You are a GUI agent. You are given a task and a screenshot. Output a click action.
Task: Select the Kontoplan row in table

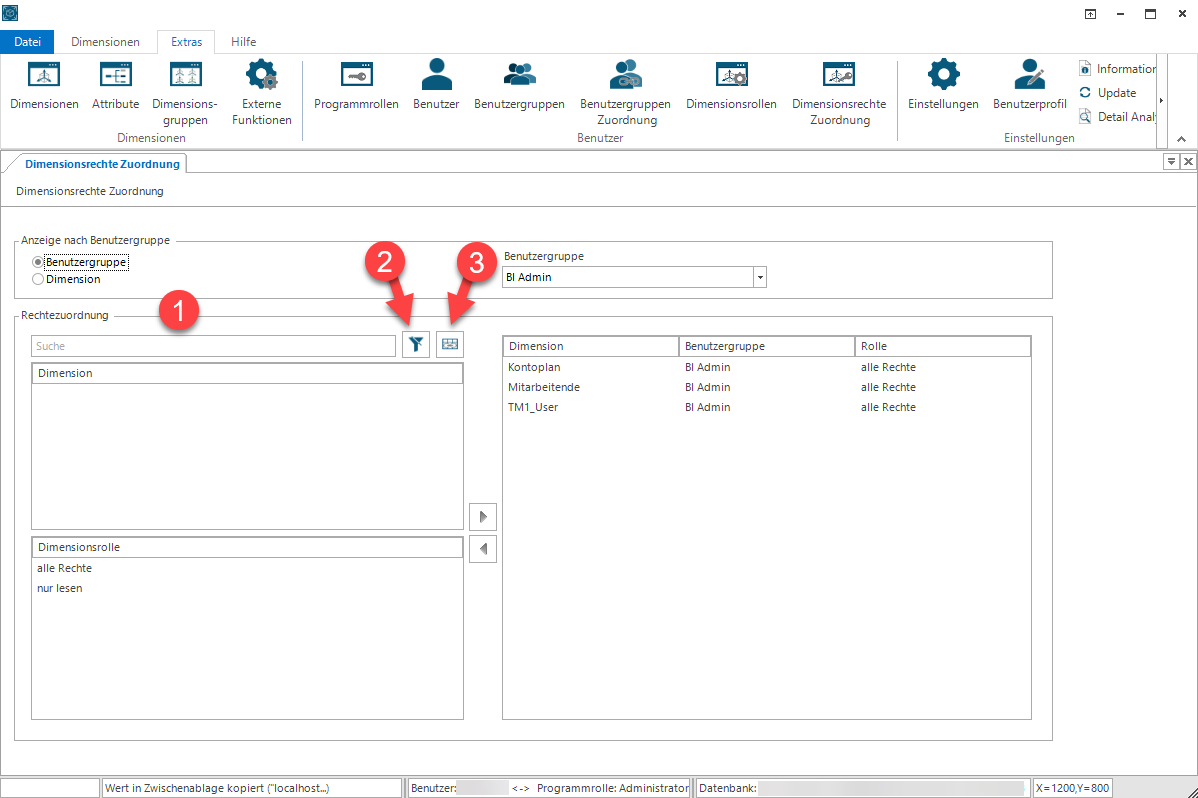[766, 367]
